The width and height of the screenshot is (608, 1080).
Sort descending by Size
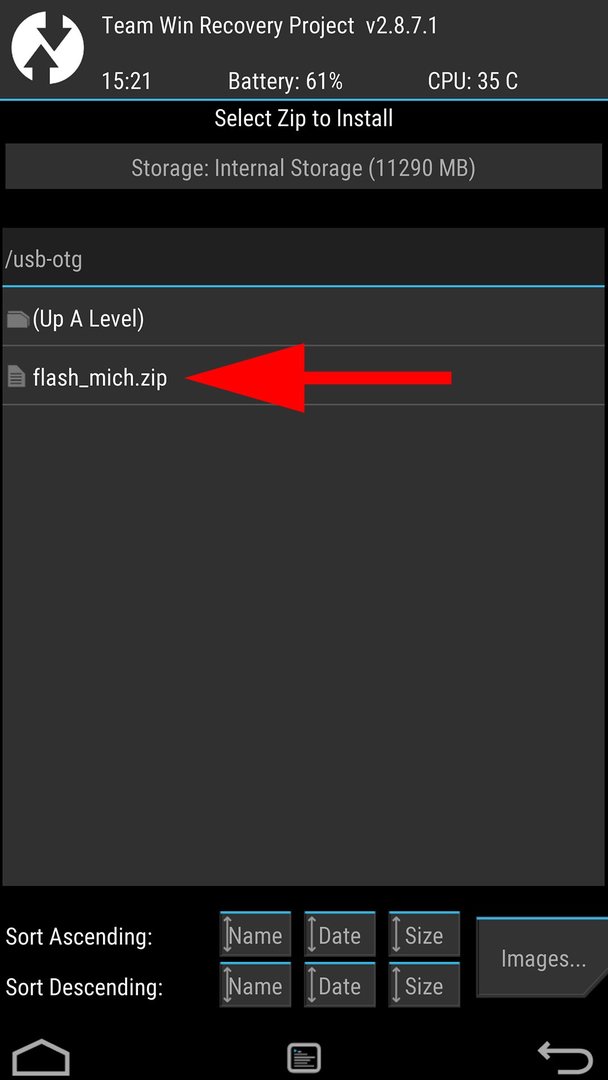424,985
